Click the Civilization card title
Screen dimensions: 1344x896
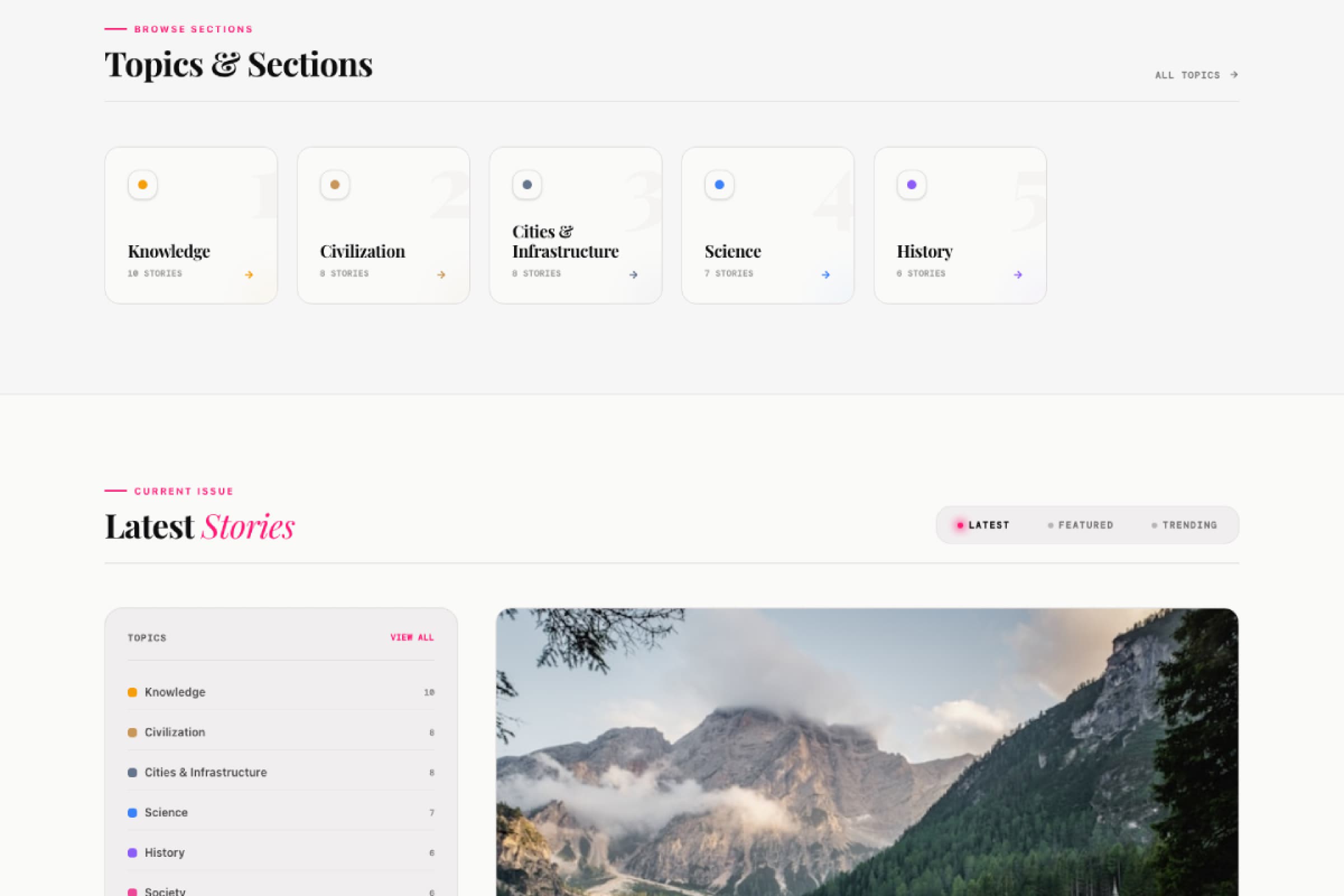[362, 251]
